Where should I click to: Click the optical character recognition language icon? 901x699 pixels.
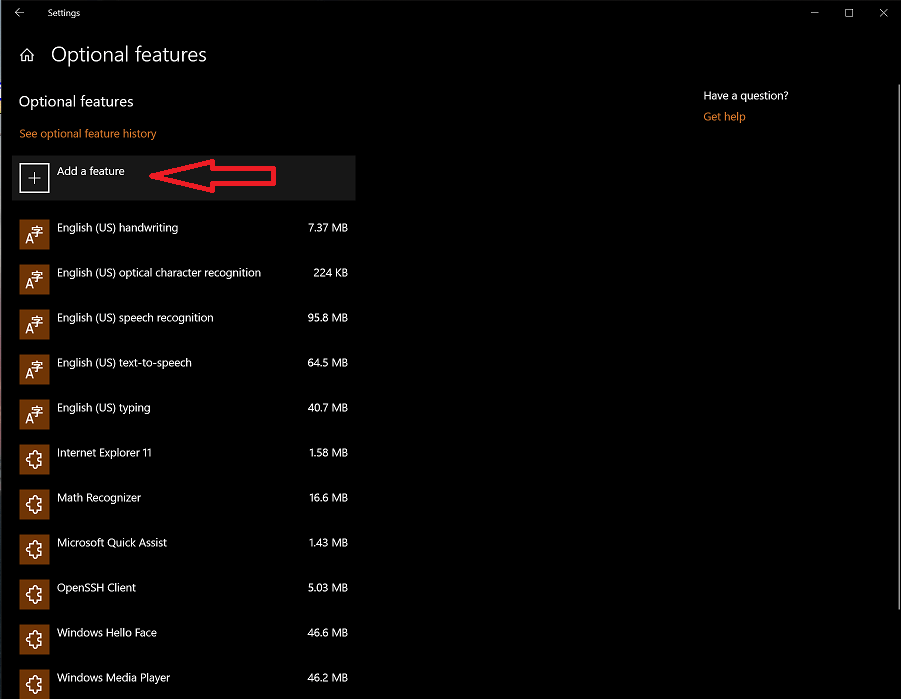point(34,279)
